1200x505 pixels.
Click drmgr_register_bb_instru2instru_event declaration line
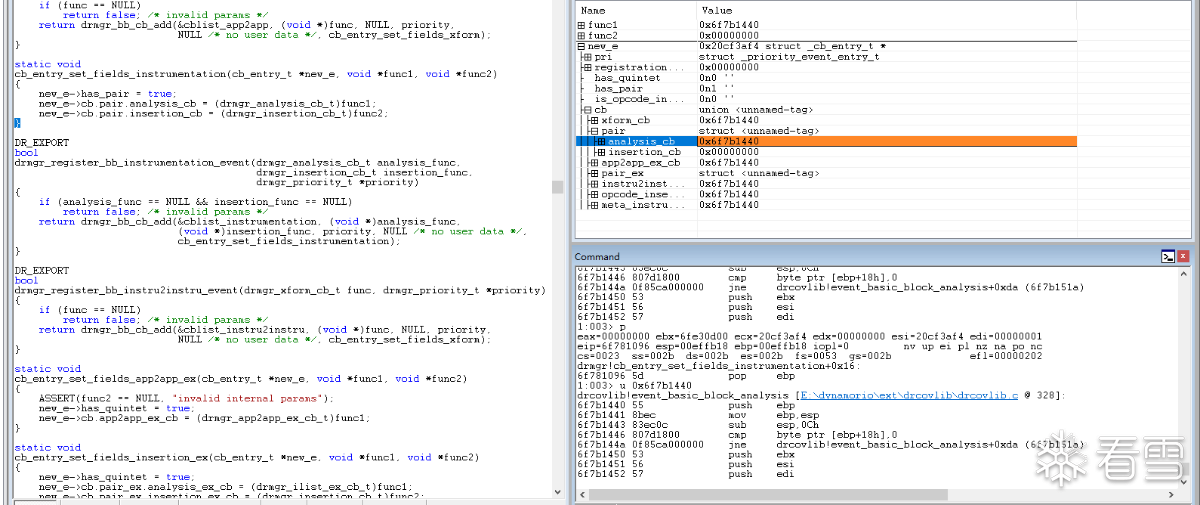[280, 291]
